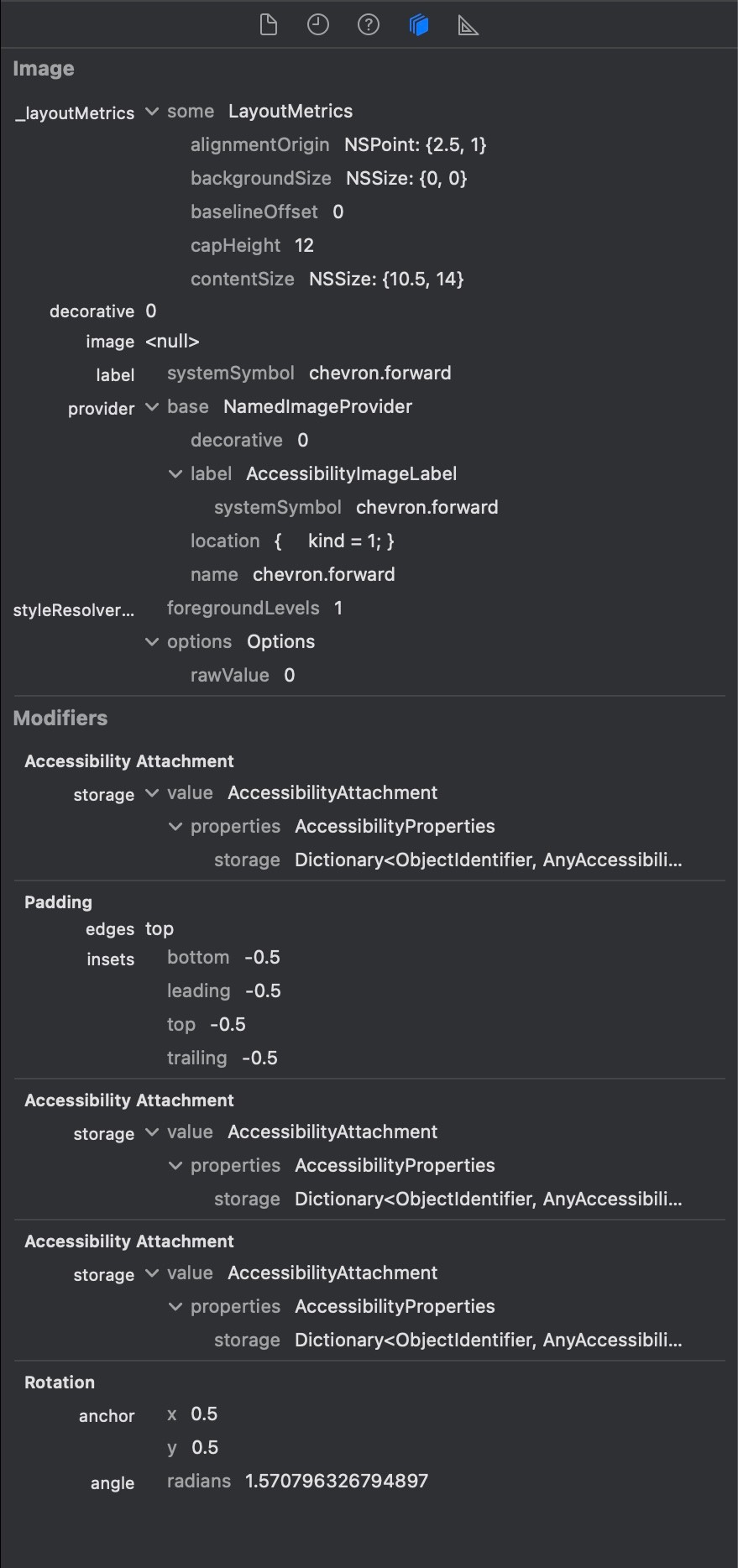Click the Padding section header
The height and width of the screenshot is (1568, 738).
pos(58,902)
